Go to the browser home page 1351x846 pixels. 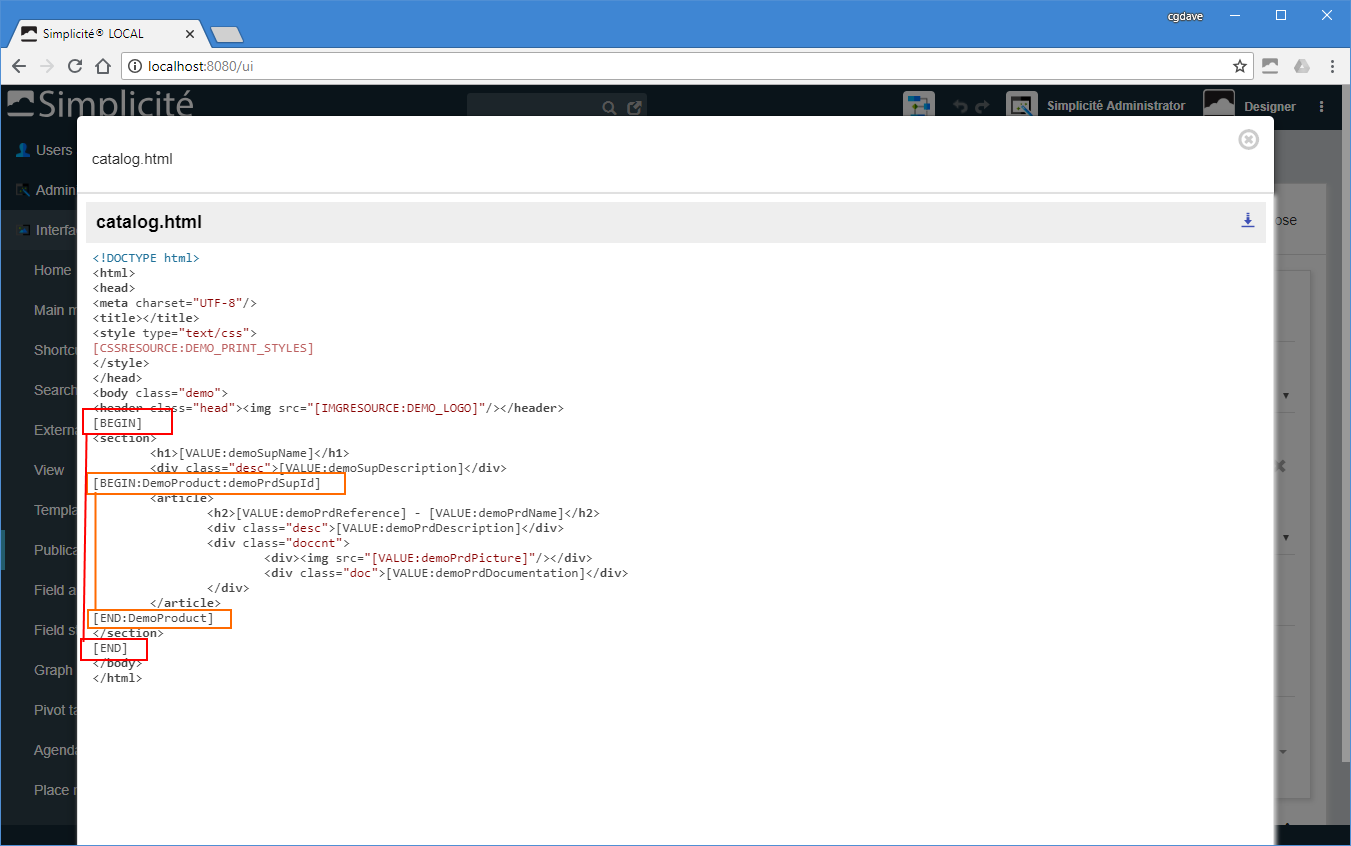pos(103,66)
